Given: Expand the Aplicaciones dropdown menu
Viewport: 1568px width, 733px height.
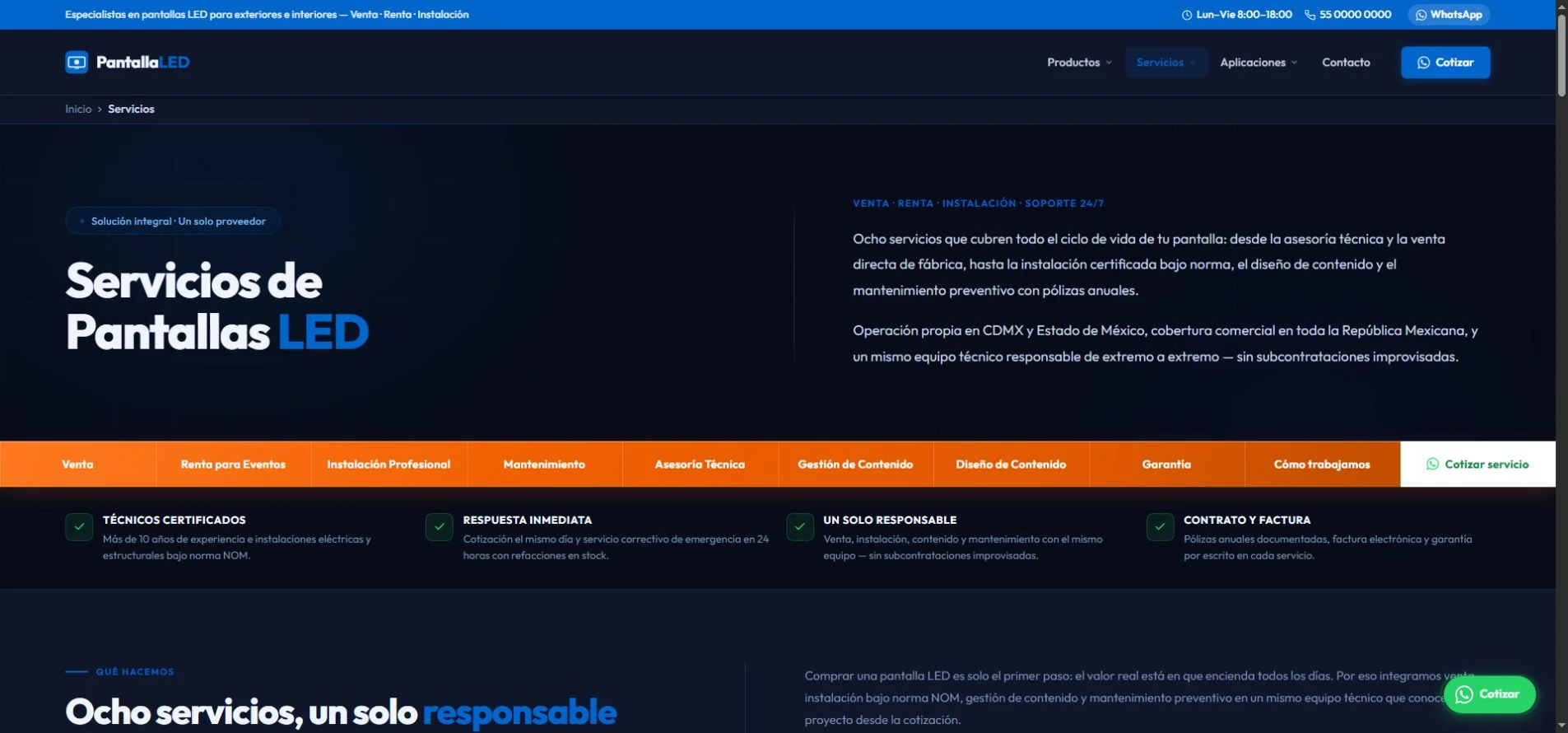Looking at the screenshot, I should (x=1259, y=63).
